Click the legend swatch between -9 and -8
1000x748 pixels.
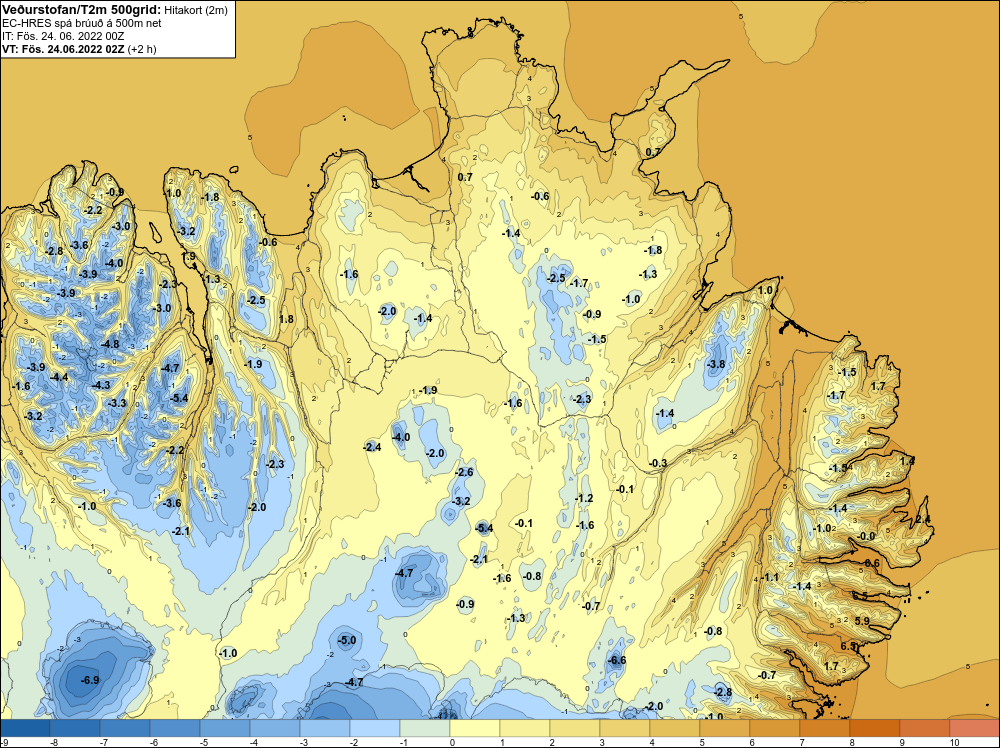point(26,728)
